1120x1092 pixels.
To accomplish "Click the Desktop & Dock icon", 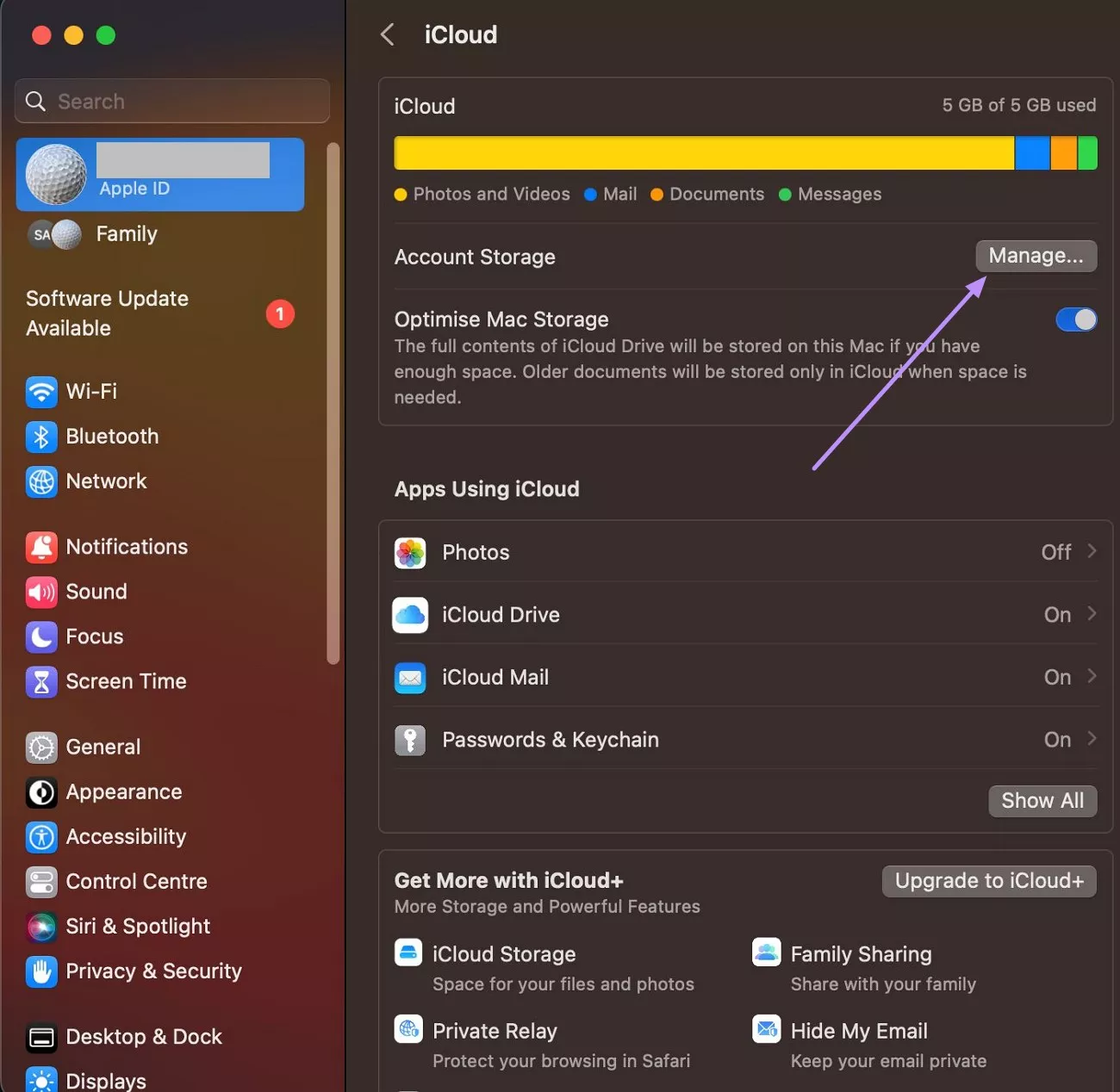I will pyautogui.click(x=41, y=1037).
